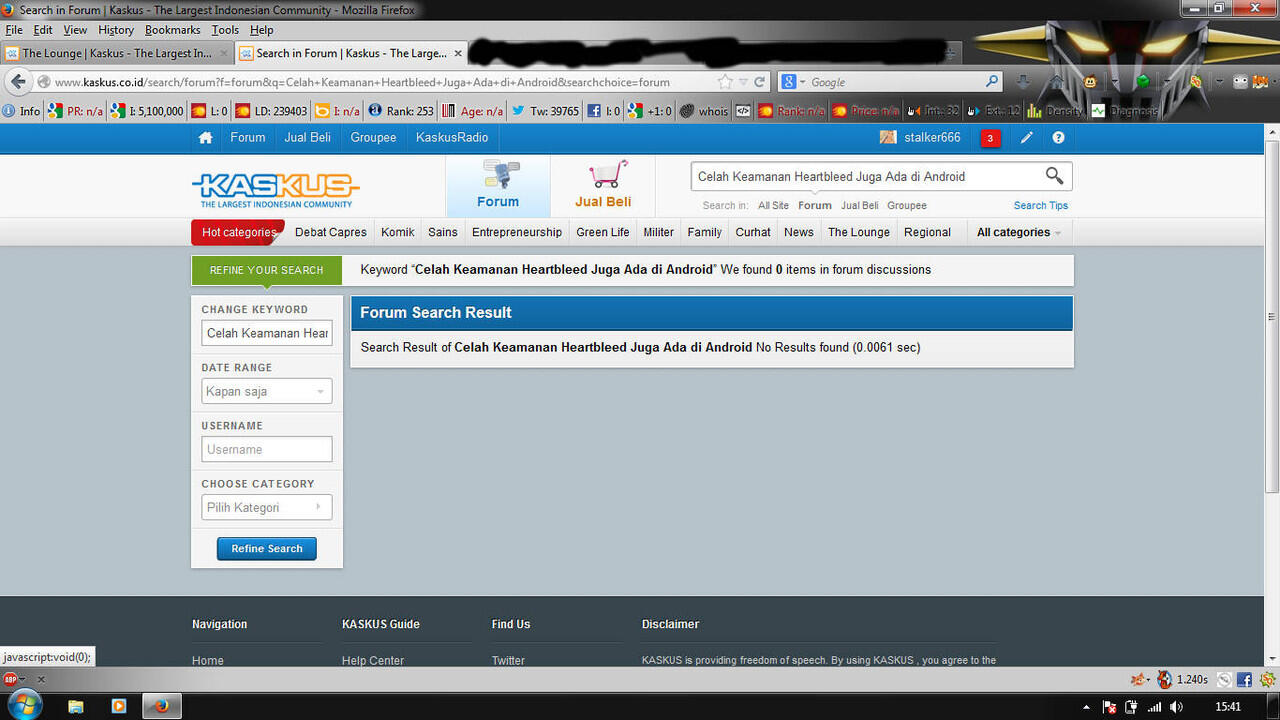Reload the page with refresh icon
Screen dimensions: 1280x720
(x=760, y=82)
